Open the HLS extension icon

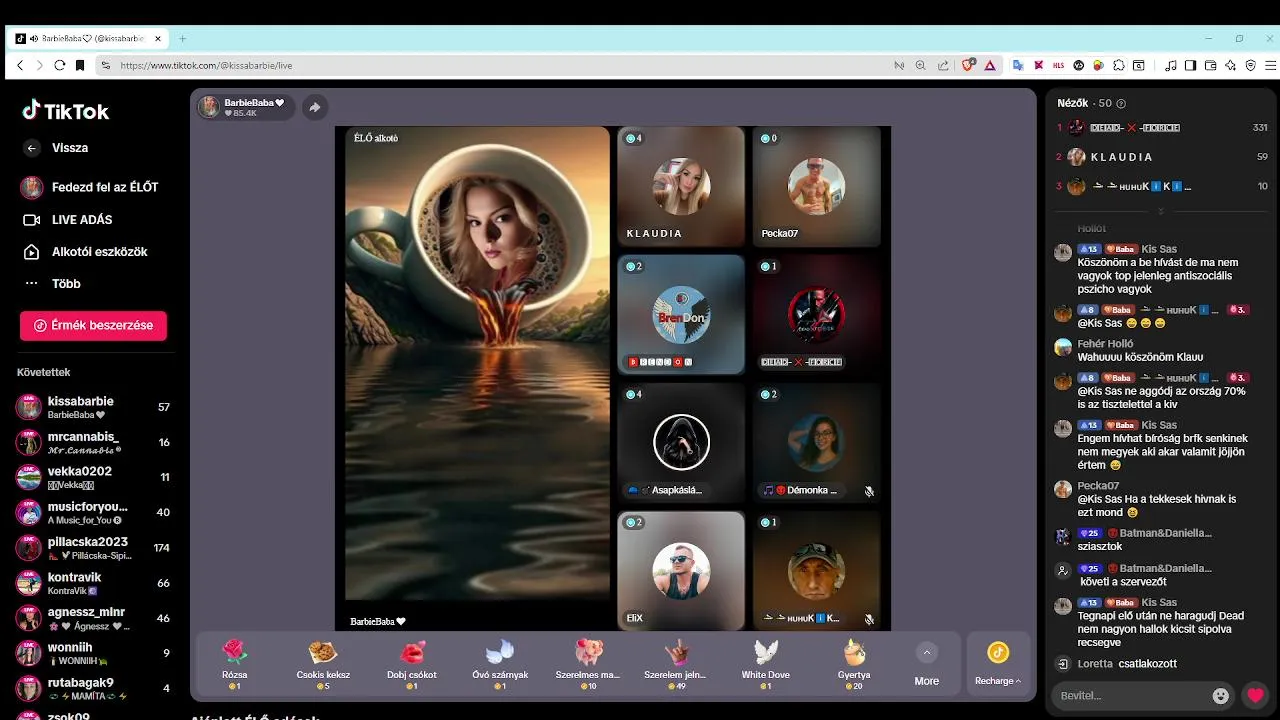(x=1059, y=65)
